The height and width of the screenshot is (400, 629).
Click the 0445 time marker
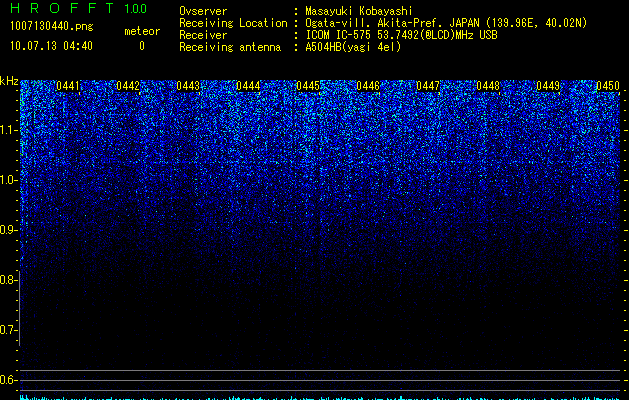[x=308, y=86]
